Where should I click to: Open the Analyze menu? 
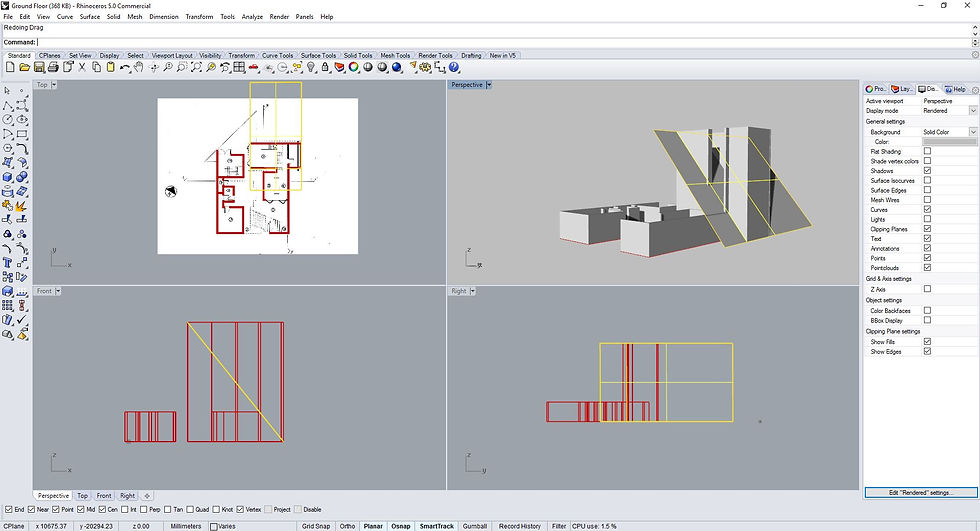click(x=252, y=17)
